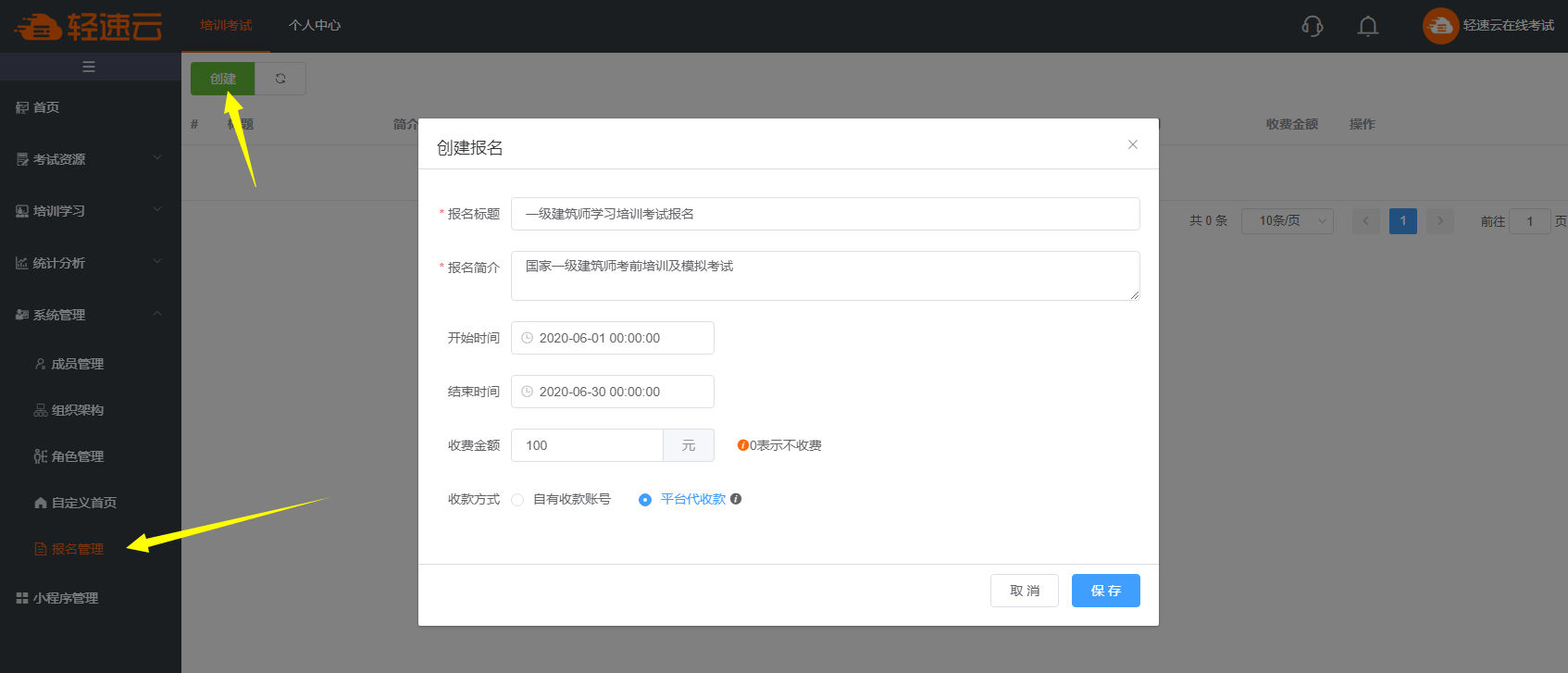Click the 首页 sidebar icon
The image size is (1568, 673).
point(22,107)
